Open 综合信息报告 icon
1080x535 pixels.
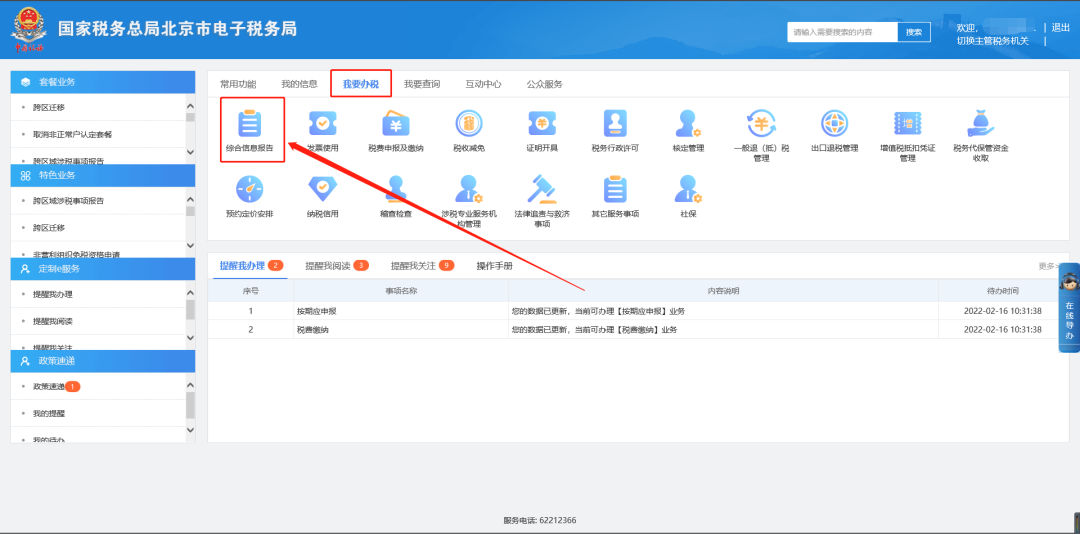click(x=249, y=124)
